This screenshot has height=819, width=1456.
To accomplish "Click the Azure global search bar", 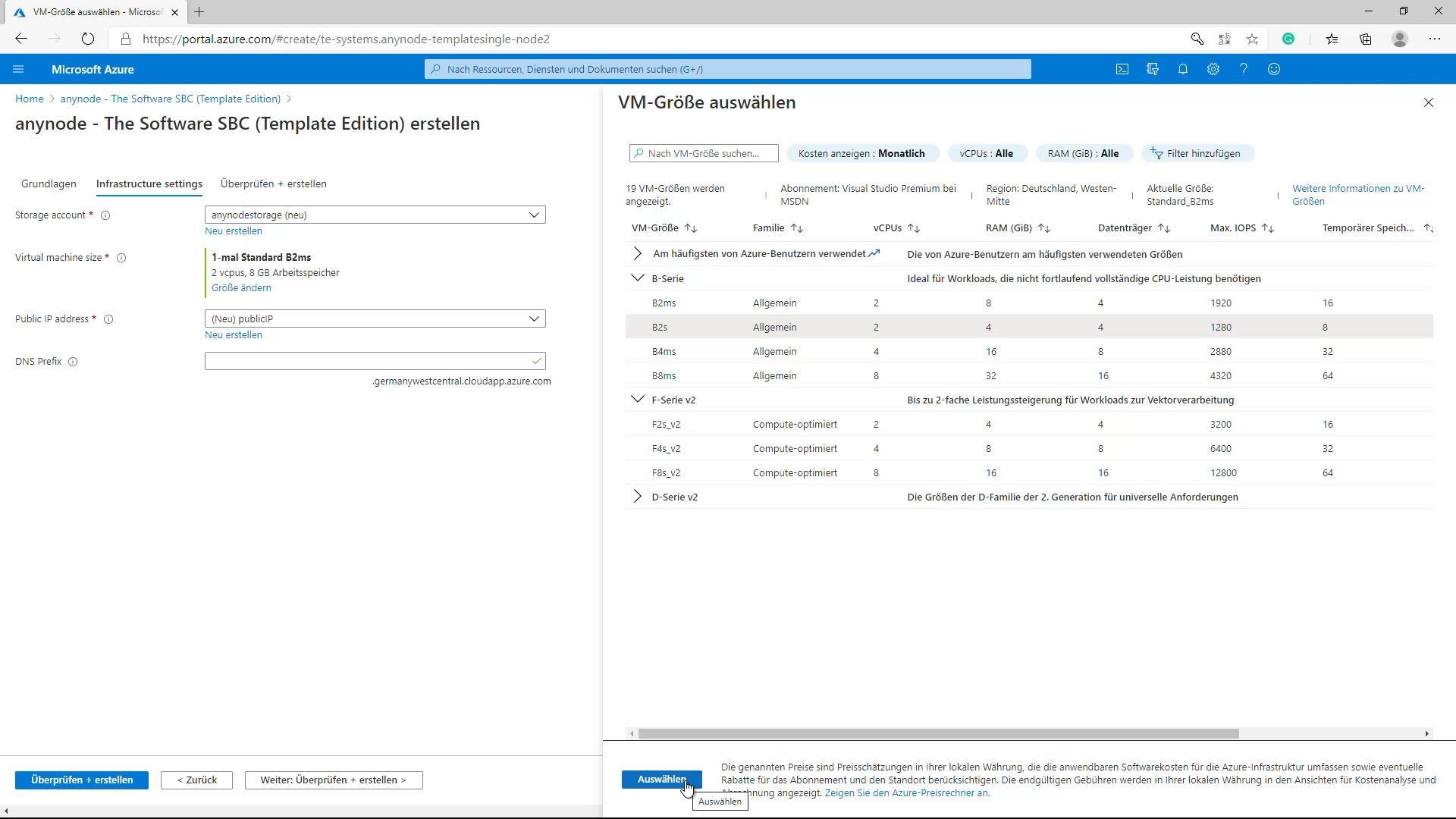I will click(728, 69).
